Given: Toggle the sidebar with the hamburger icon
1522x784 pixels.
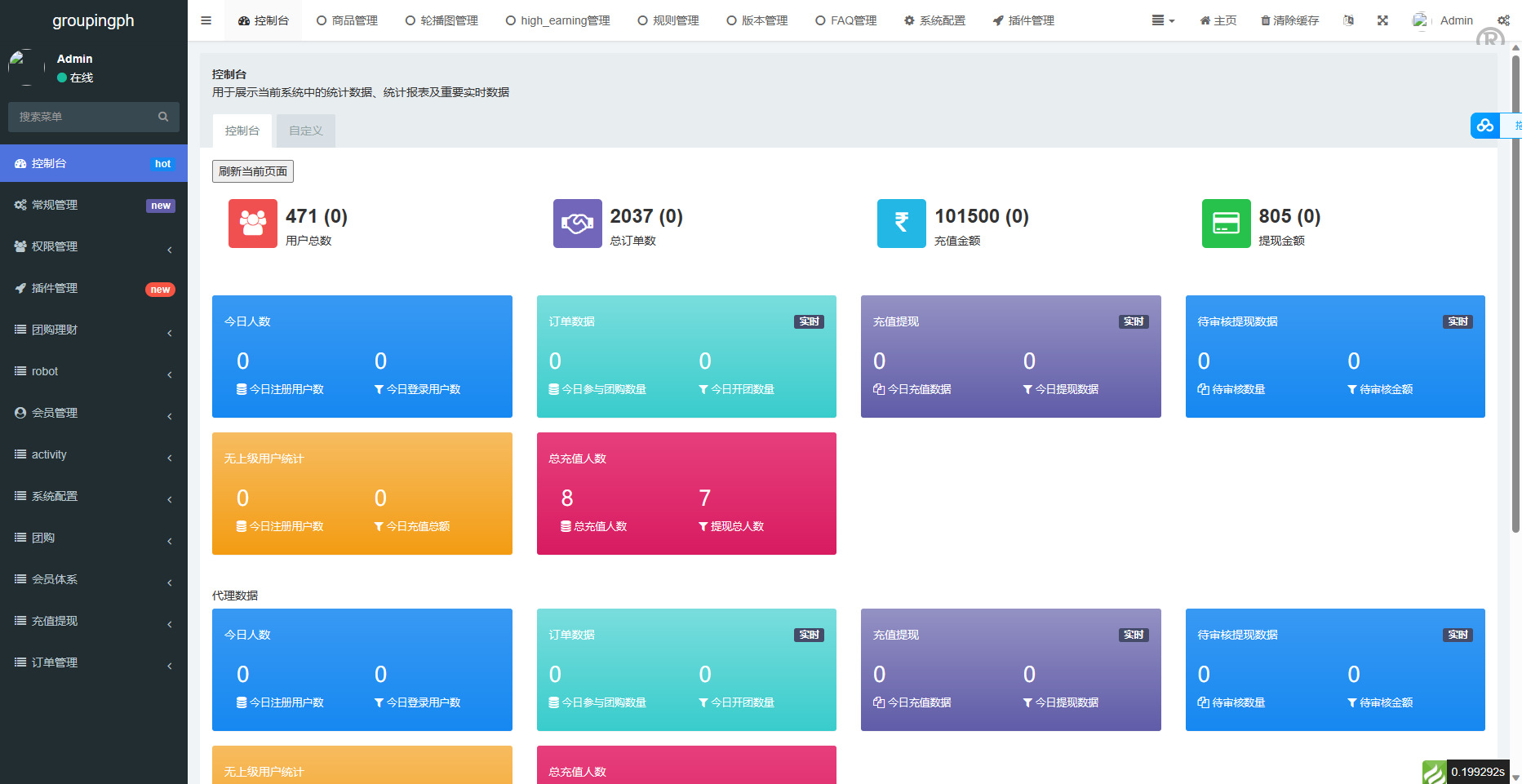Looking at the screenshot, I should [205, 20].
